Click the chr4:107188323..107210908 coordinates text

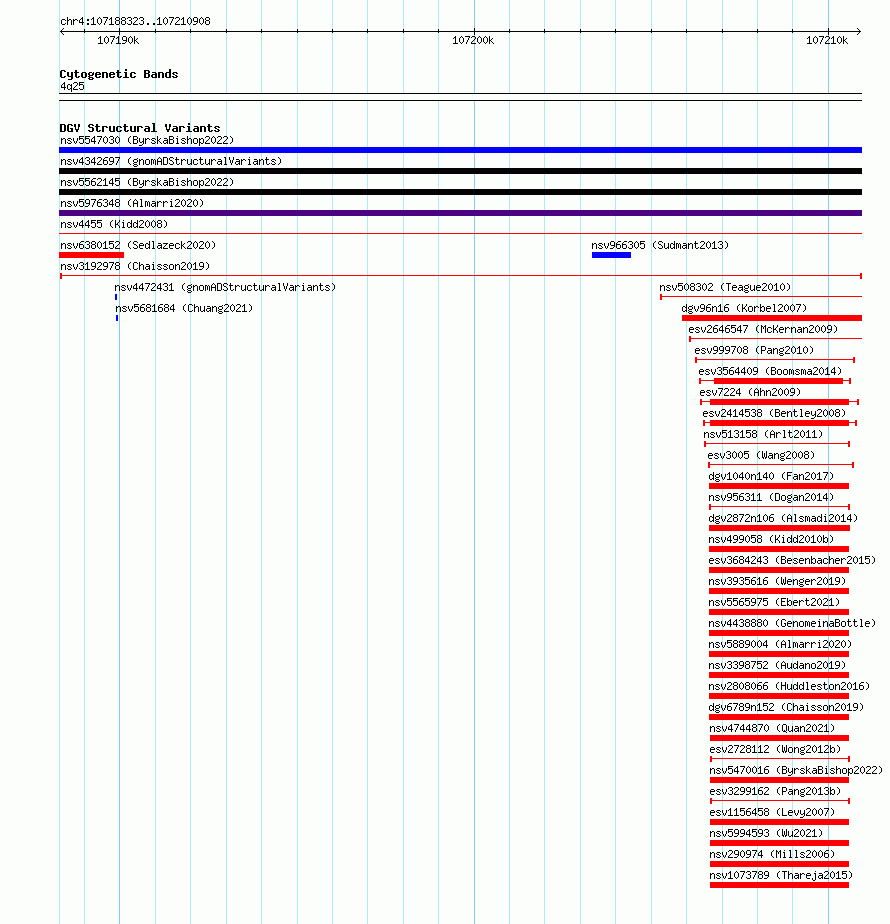click(135, 21)
